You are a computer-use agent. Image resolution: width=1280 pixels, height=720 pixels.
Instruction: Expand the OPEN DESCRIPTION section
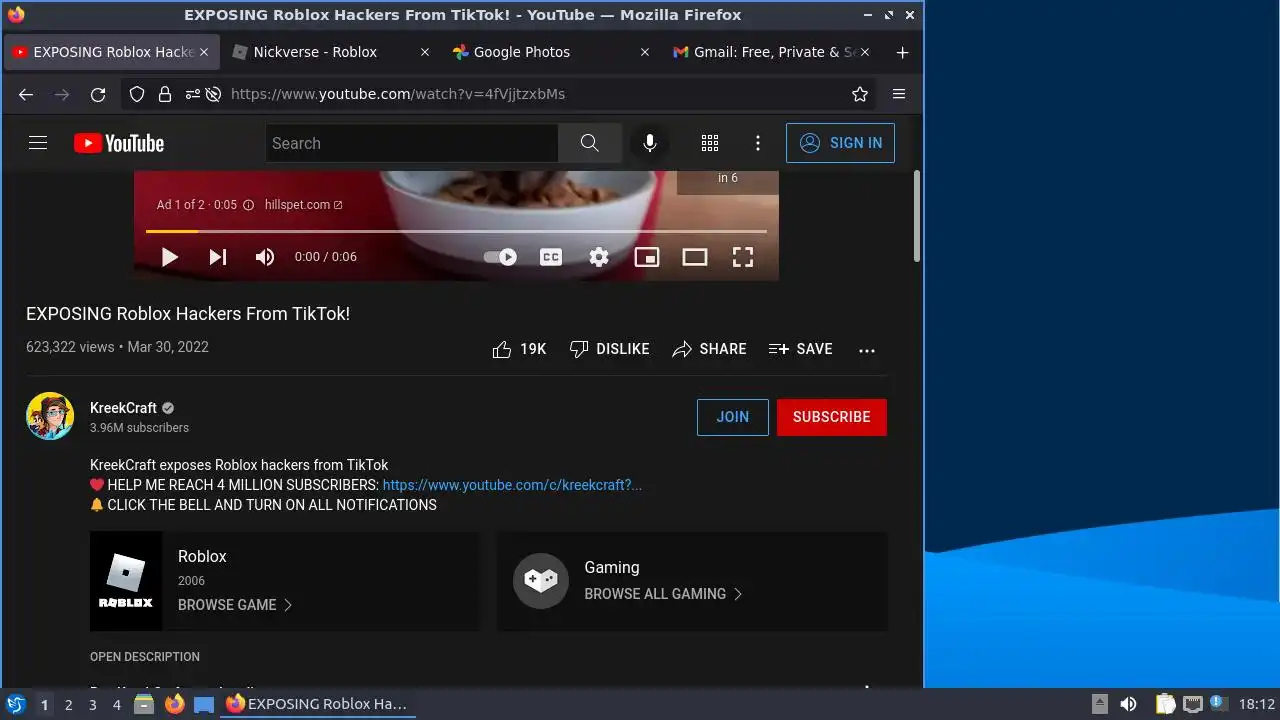(x=145, y=657)
